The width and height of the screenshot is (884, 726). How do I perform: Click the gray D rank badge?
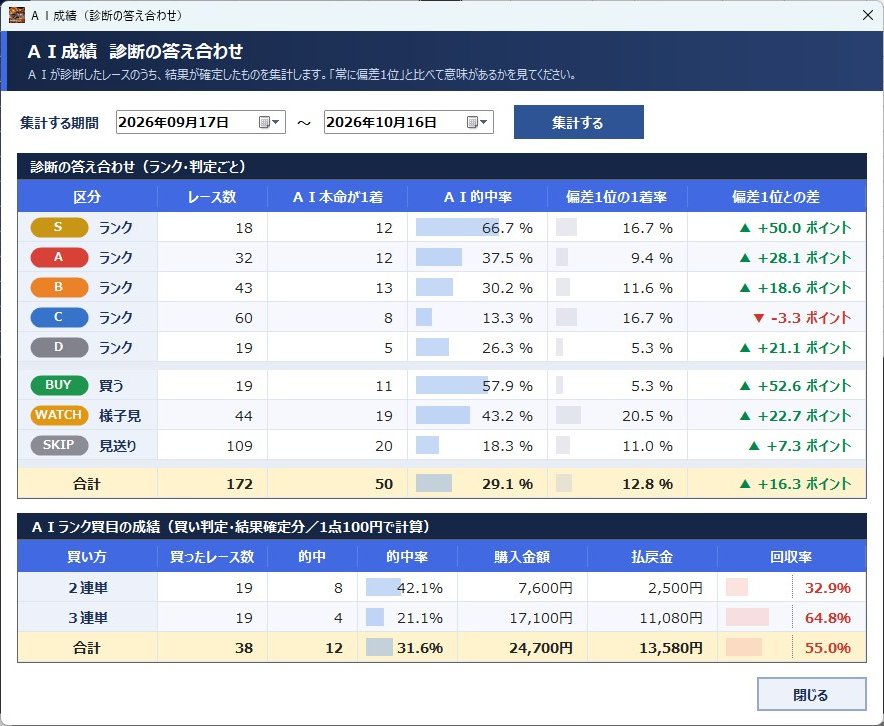click(x=59, y=347)
